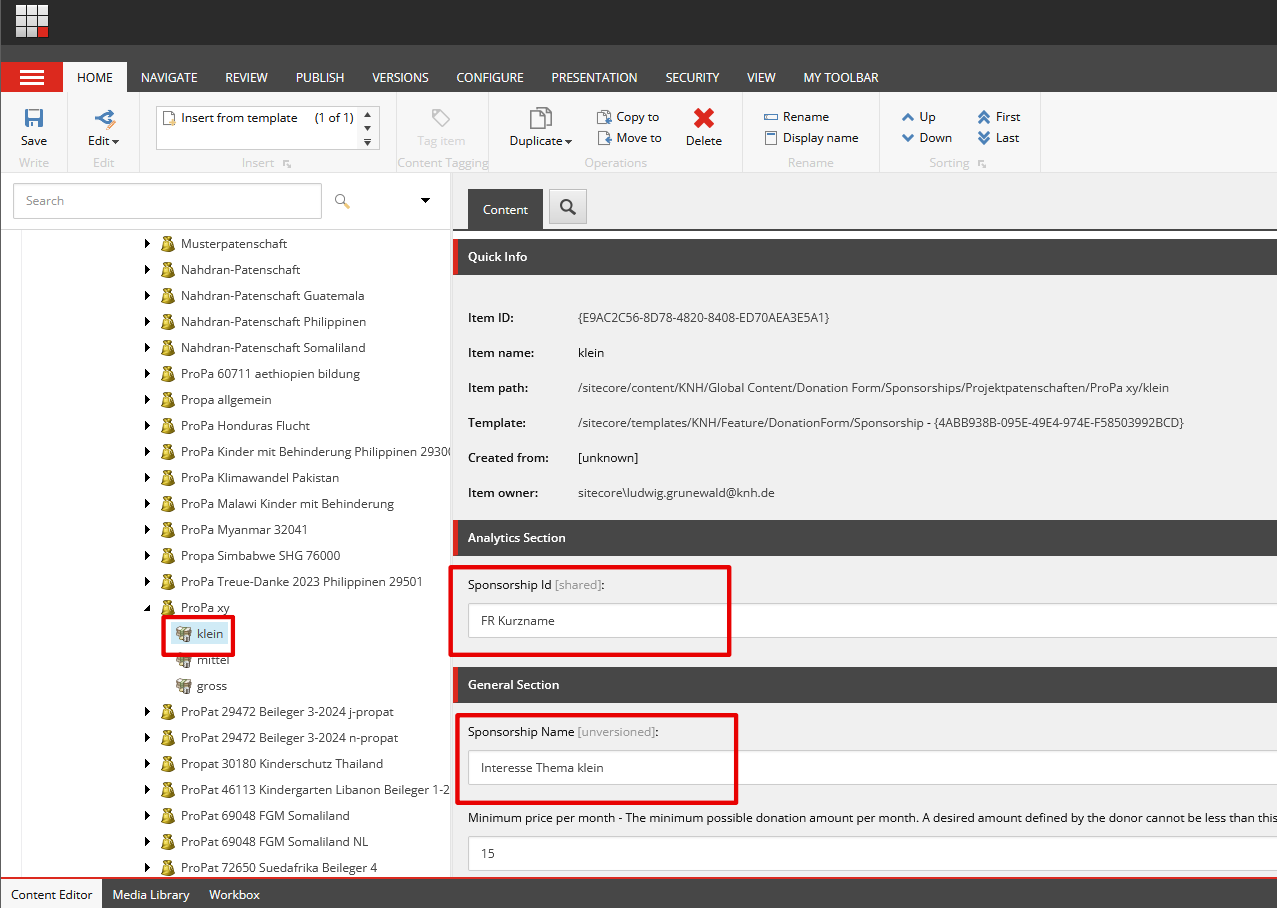
Task: Click in the tree Search field
Action: click(x=168, y=201)
